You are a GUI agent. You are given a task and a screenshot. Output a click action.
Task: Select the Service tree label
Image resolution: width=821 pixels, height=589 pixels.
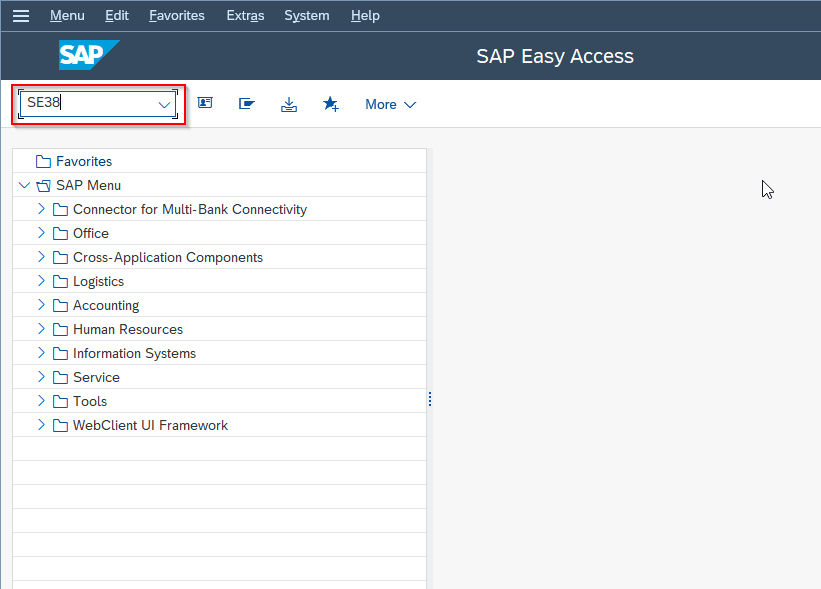tap(96, 377)
